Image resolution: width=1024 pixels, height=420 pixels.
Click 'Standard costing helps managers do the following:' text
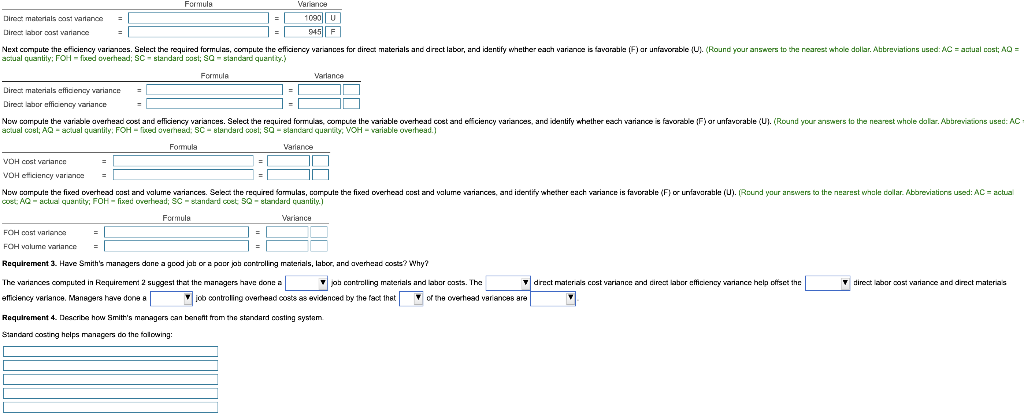pos(88,334)
